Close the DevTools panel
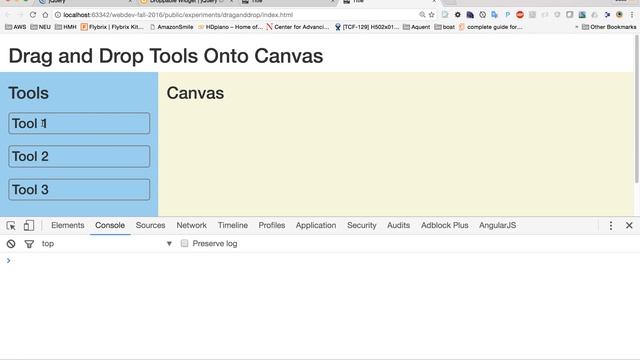640x360 pixels. coord(629,225)
